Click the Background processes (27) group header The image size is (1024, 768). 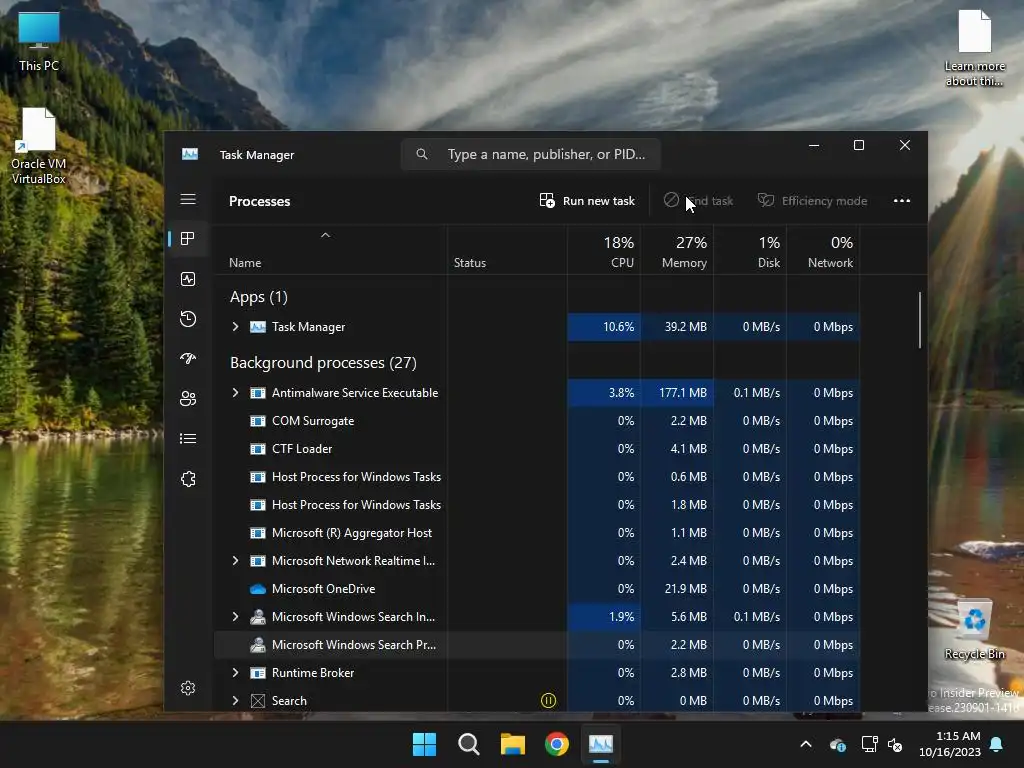[323, 362]
